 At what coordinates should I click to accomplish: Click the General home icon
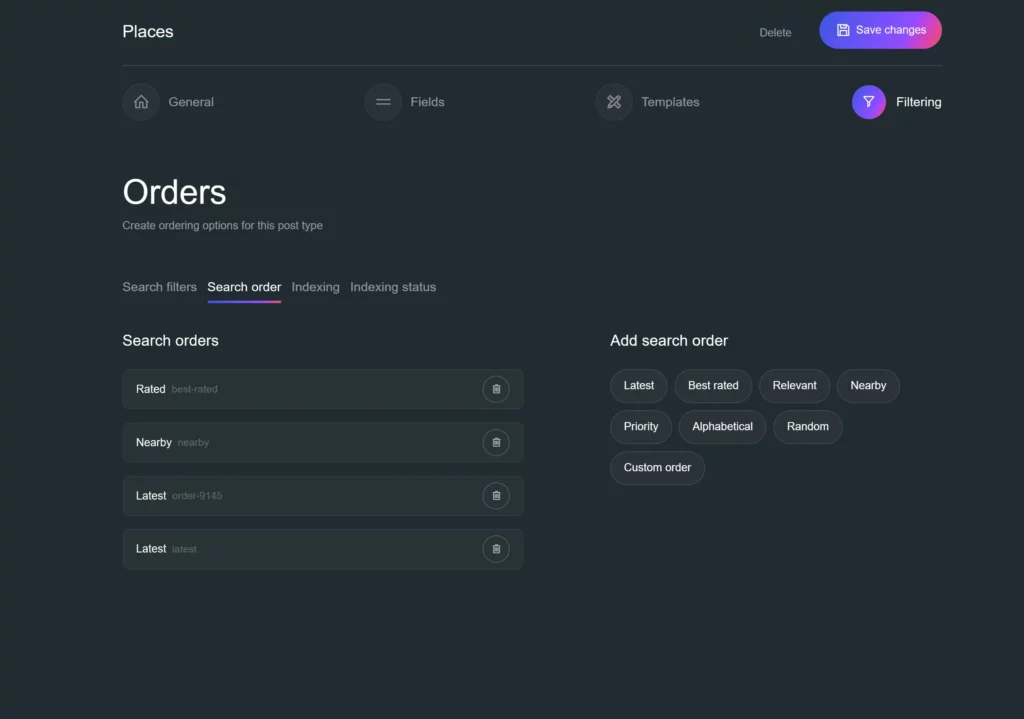point(141,102)
